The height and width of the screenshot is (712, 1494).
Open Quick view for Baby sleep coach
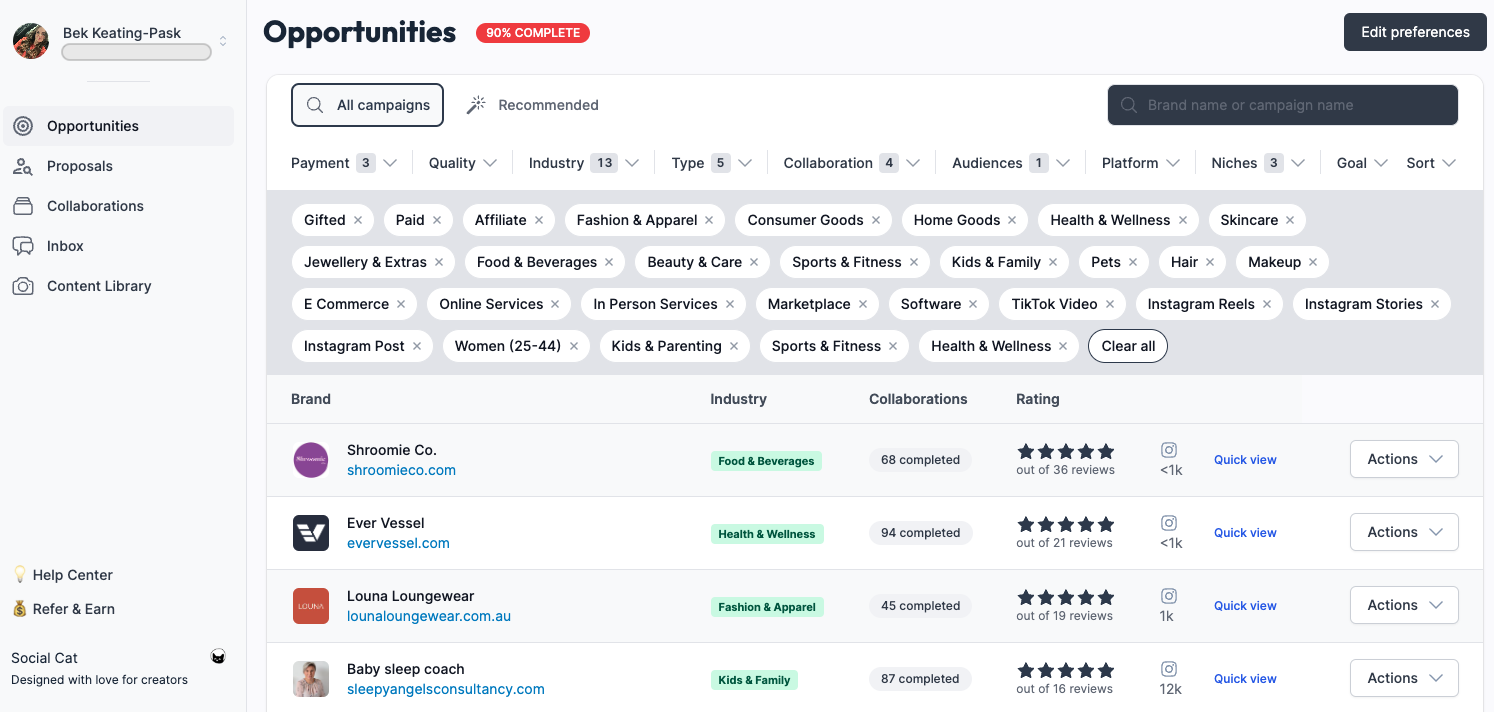[1245, 679]
